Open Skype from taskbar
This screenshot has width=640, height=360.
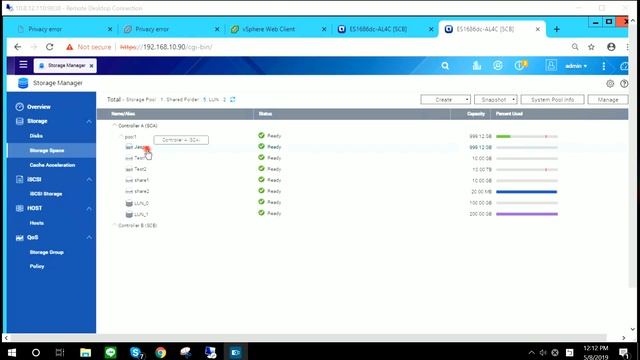click(x=136, y=352)
